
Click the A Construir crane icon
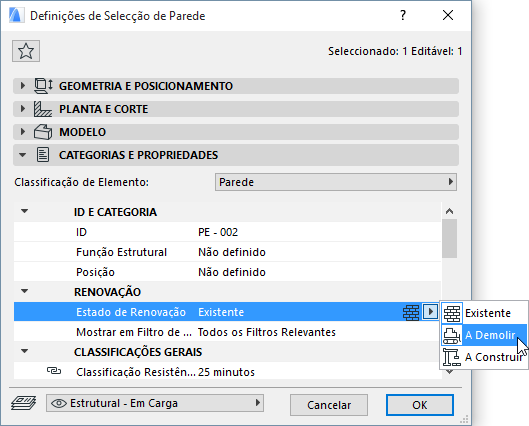(452, 357)
